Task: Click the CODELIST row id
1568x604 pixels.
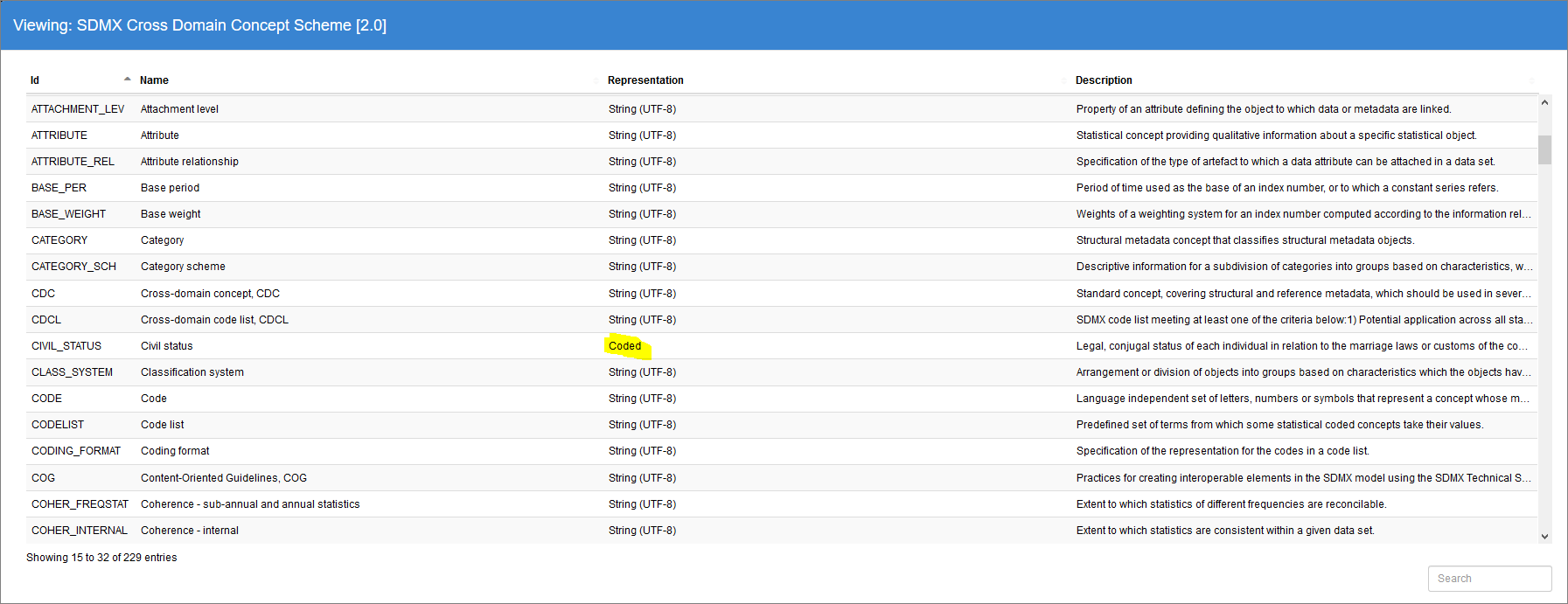Action: click(x=58, y=425)
